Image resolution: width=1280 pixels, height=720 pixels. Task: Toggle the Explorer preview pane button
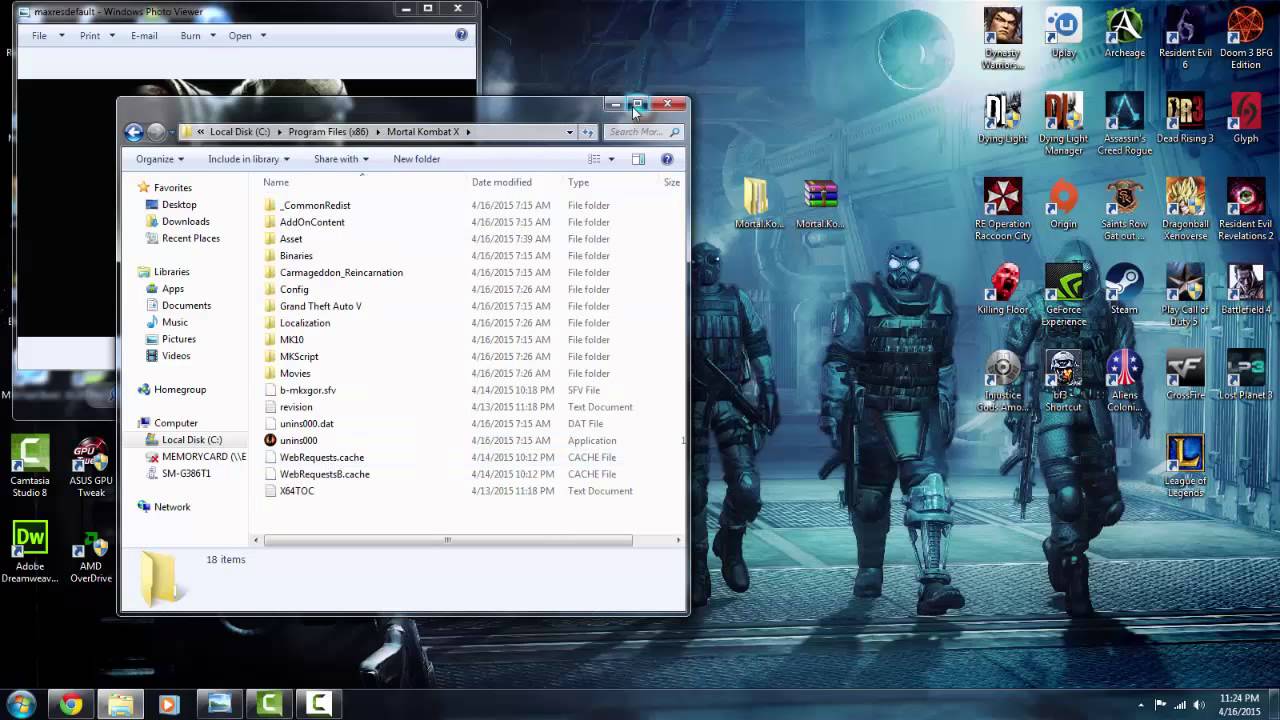638,159
